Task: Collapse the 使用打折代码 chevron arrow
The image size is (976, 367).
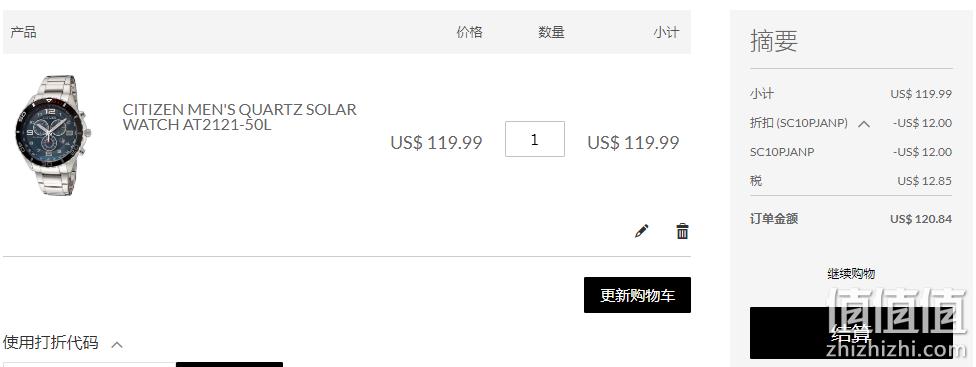Action: [116, 344]
